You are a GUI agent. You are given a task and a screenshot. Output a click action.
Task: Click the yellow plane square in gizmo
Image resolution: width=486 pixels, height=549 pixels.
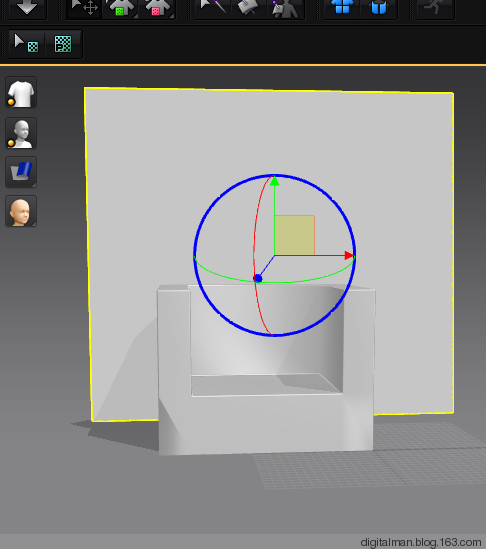(x=294, y=235)
